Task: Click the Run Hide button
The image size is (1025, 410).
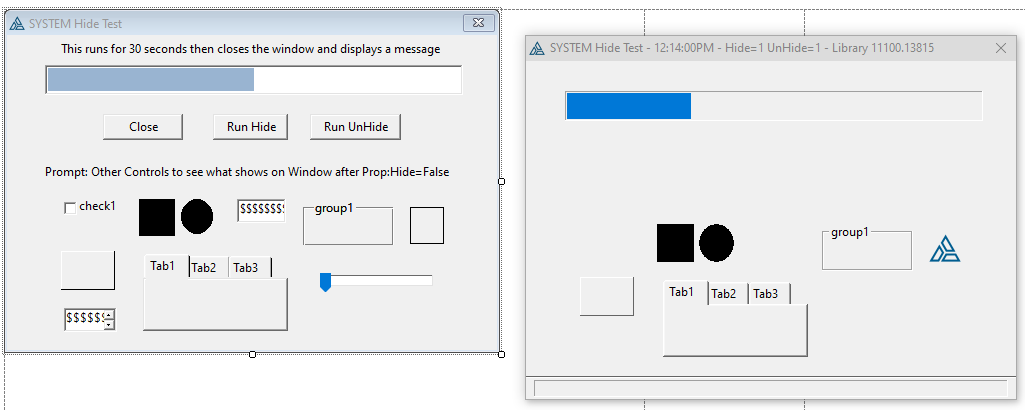Action: click(x=251, y=127)
